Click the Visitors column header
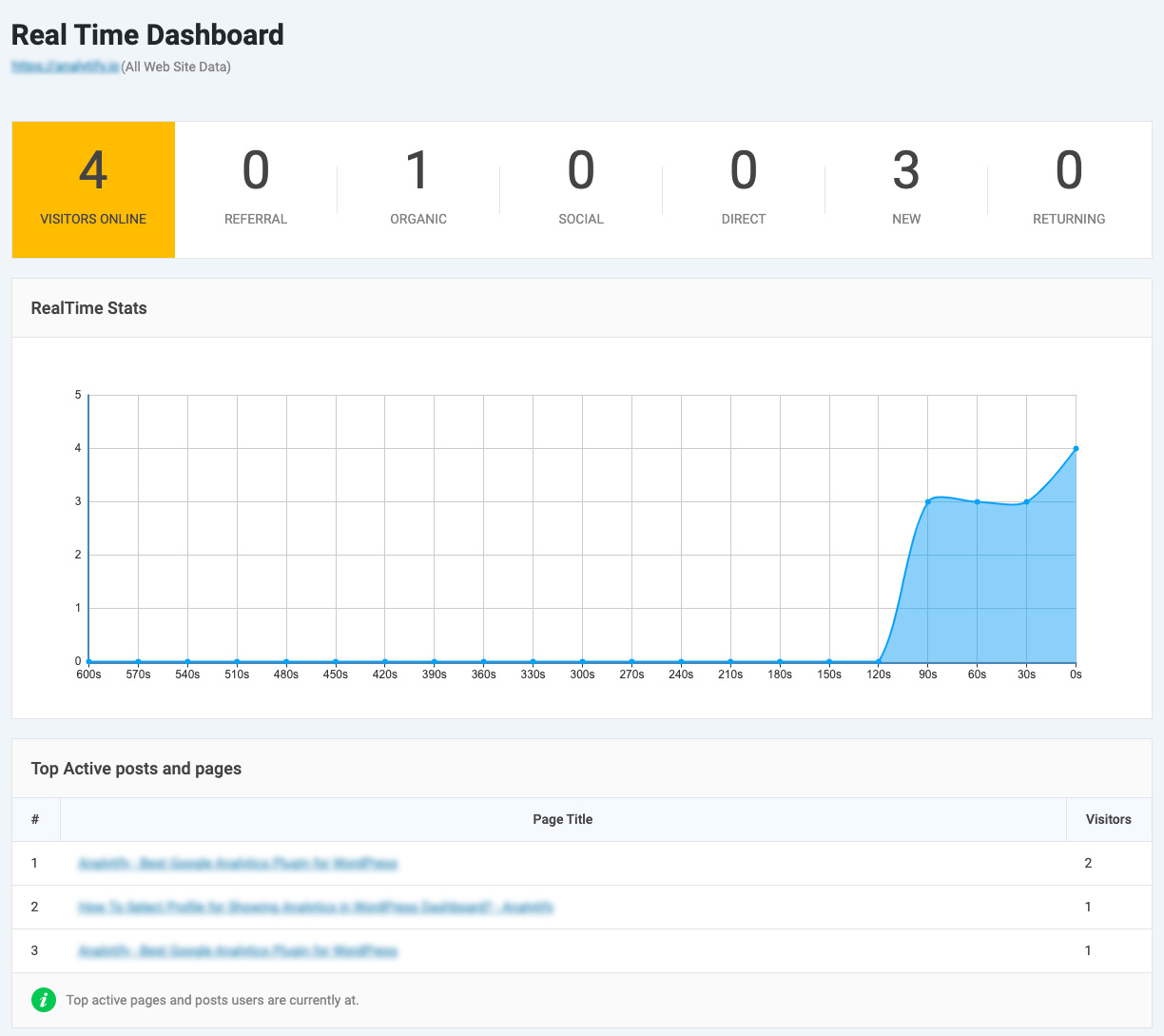 (x=1108, y=819)
